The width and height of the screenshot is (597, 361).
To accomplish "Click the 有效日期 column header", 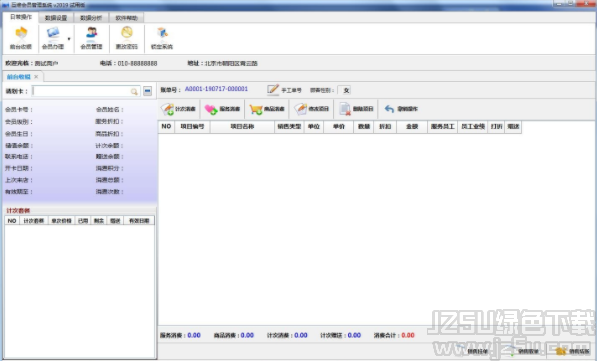I will (139, 221).
